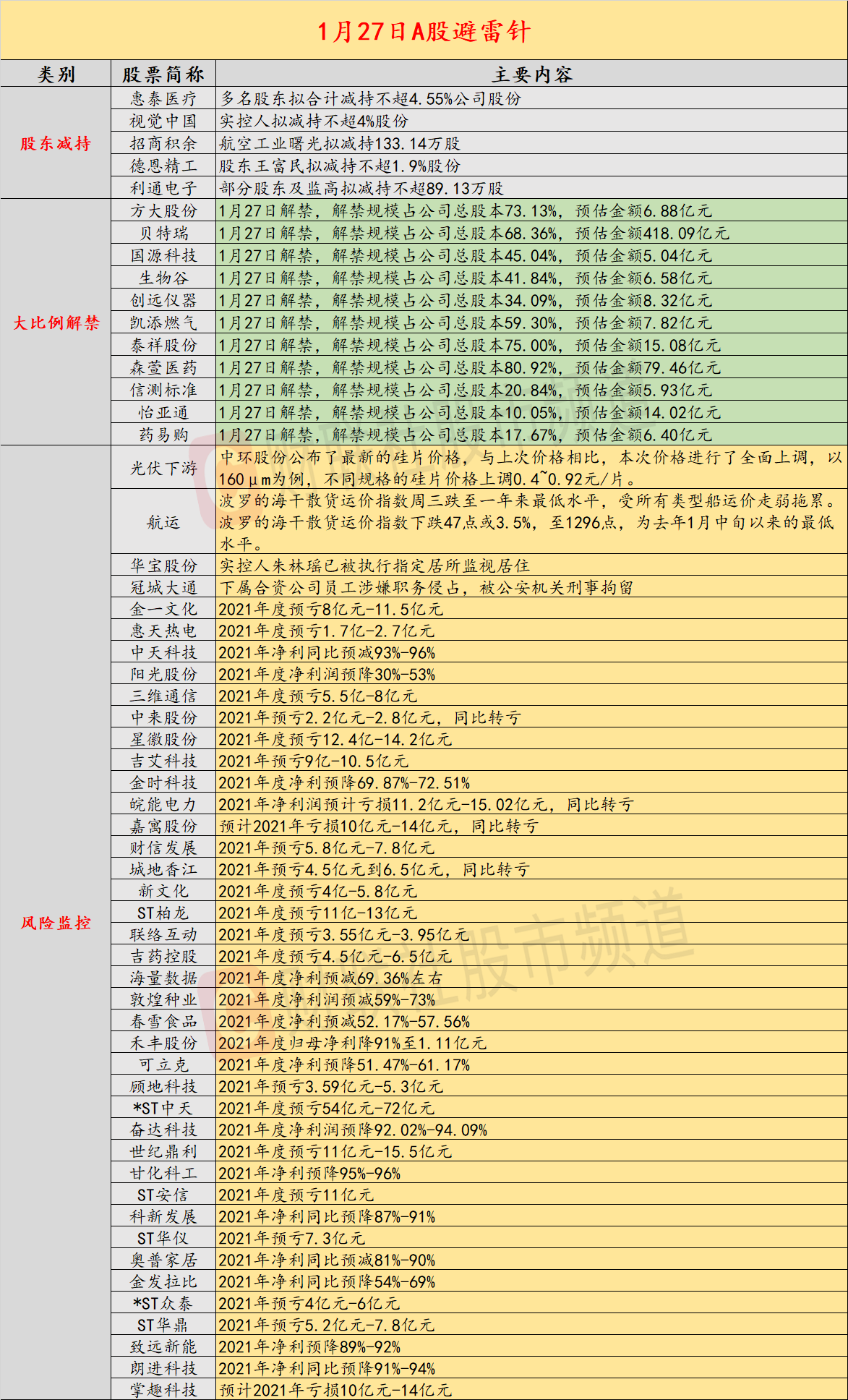Click the 森萱医药 stock cell

(163, 368)
